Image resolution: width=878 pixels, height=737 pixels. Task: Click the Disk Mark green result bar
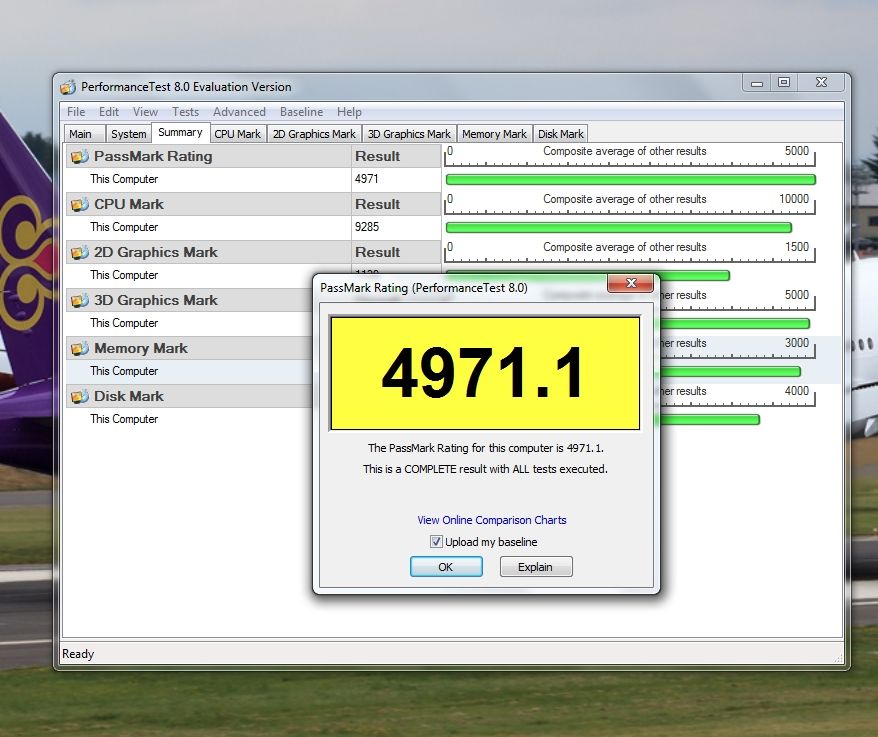click(710, 419)
